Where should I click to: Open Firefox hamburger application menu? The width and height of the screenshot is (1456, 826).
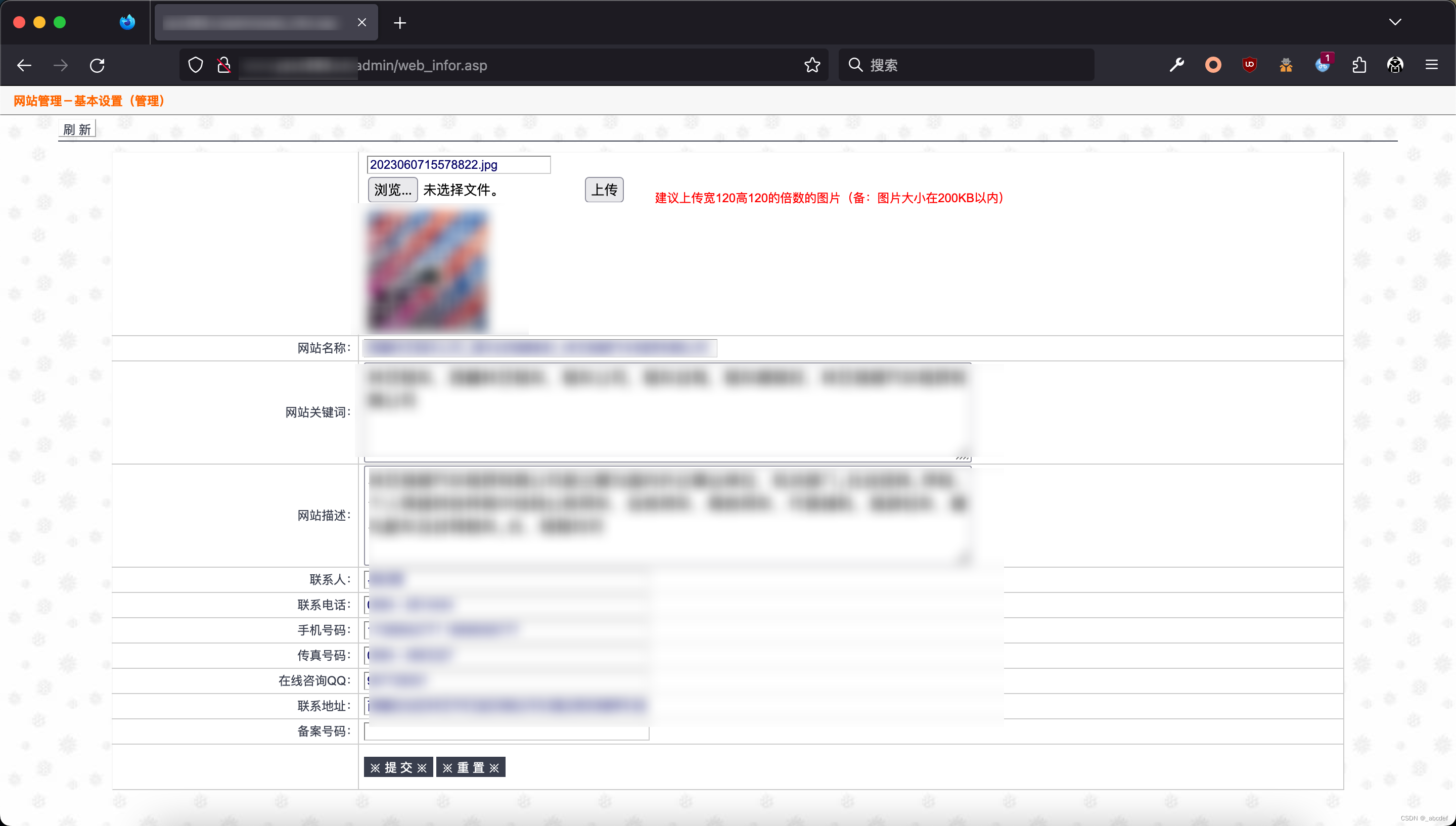click(1432, 65)
